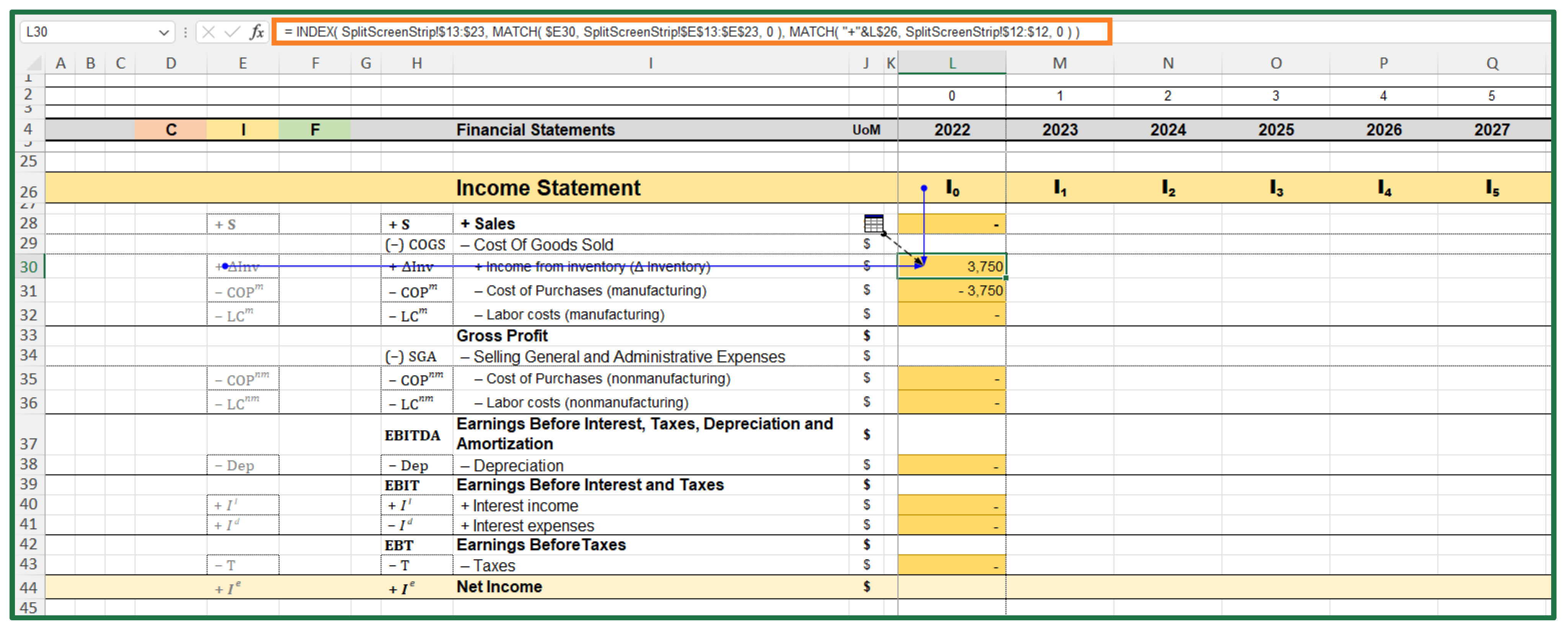1568x631 pixels.
Task: Click the Enter checkmark formula icon
Action: coord(232,32)
